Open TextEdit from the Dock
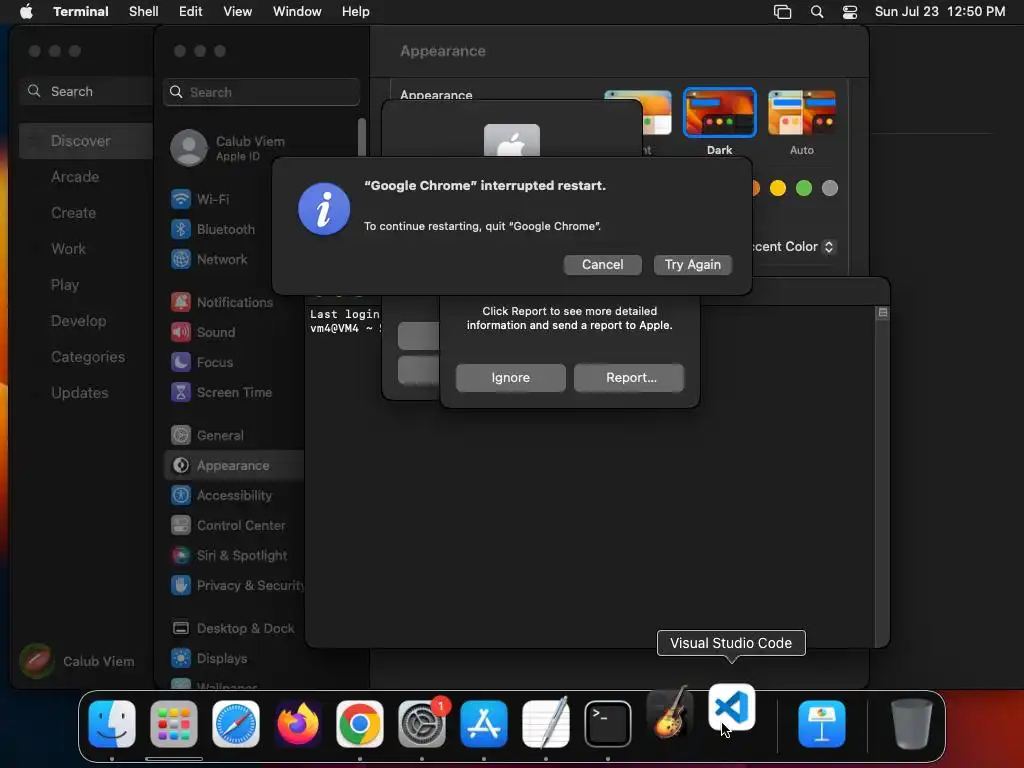 click(x=546, y=724)
